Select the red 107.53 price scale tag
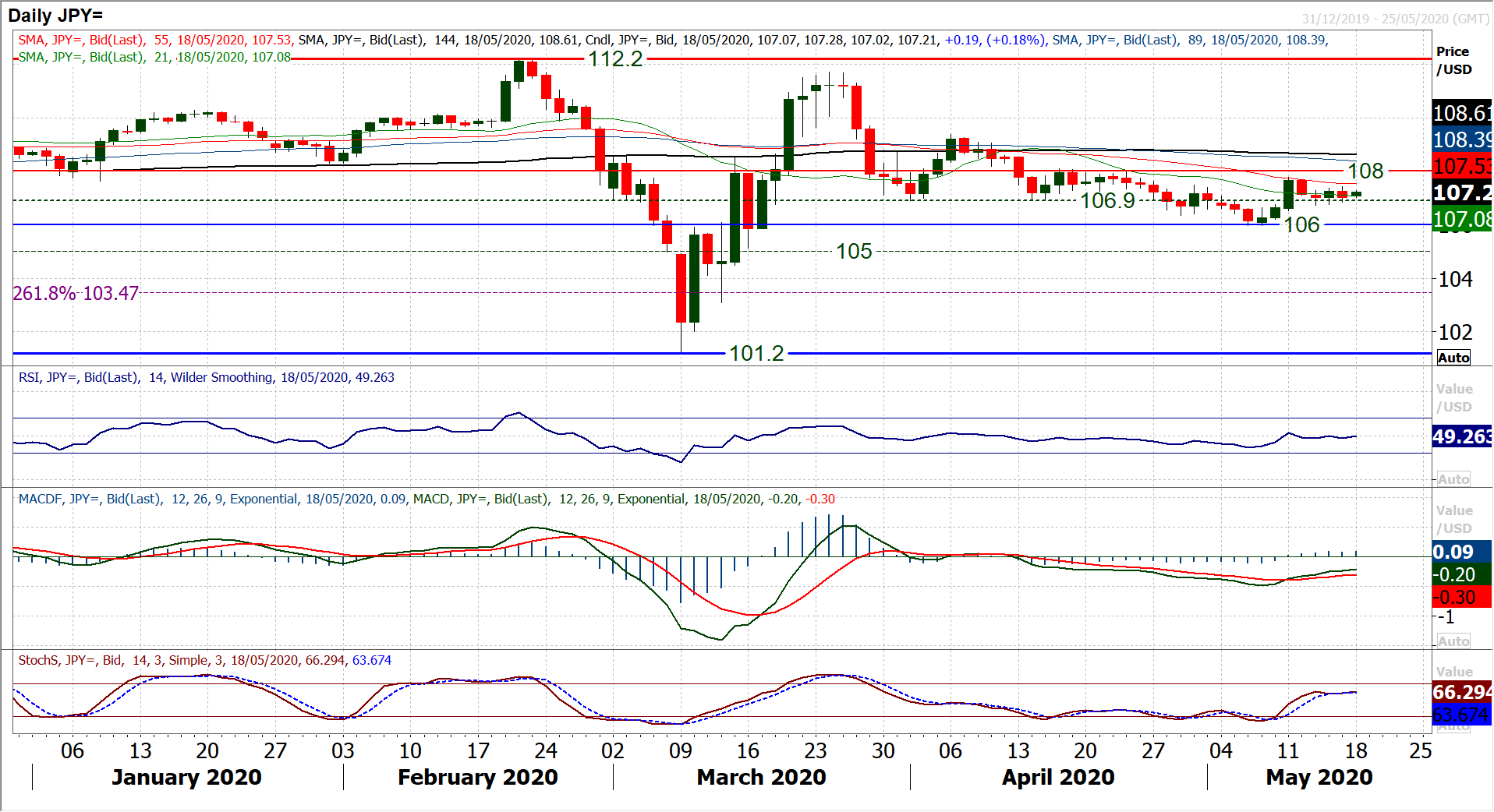Viewport: 1494px width, 812px height. 1462,166
